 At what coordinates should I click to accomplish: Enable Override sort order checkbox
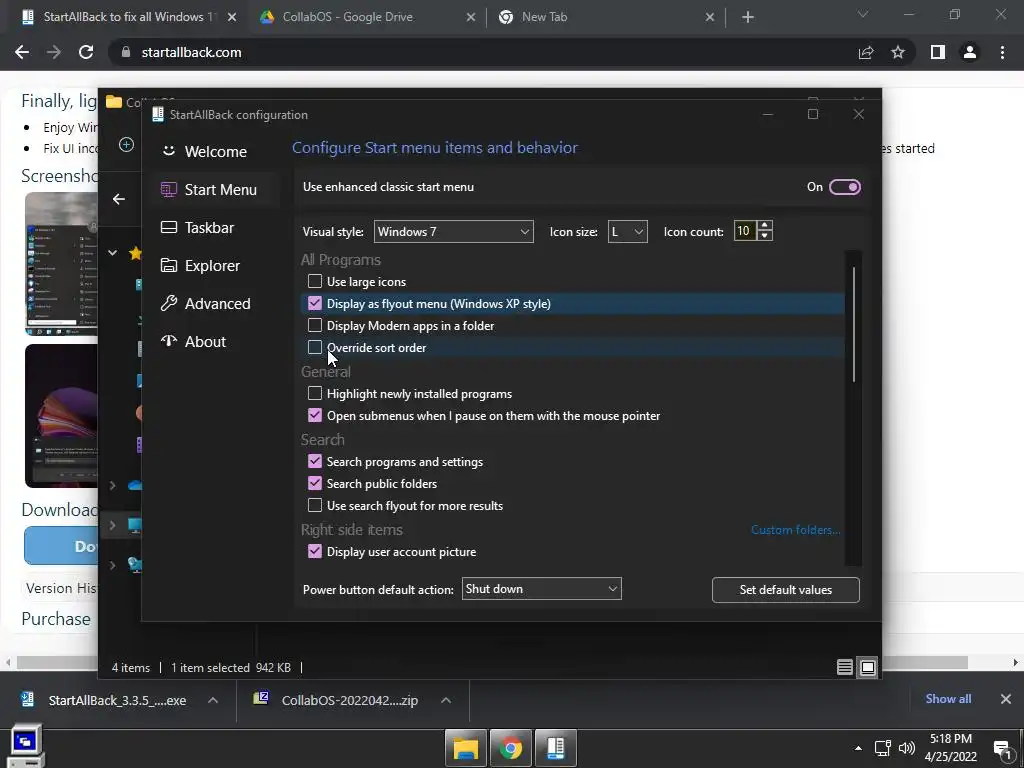(315, 347)
